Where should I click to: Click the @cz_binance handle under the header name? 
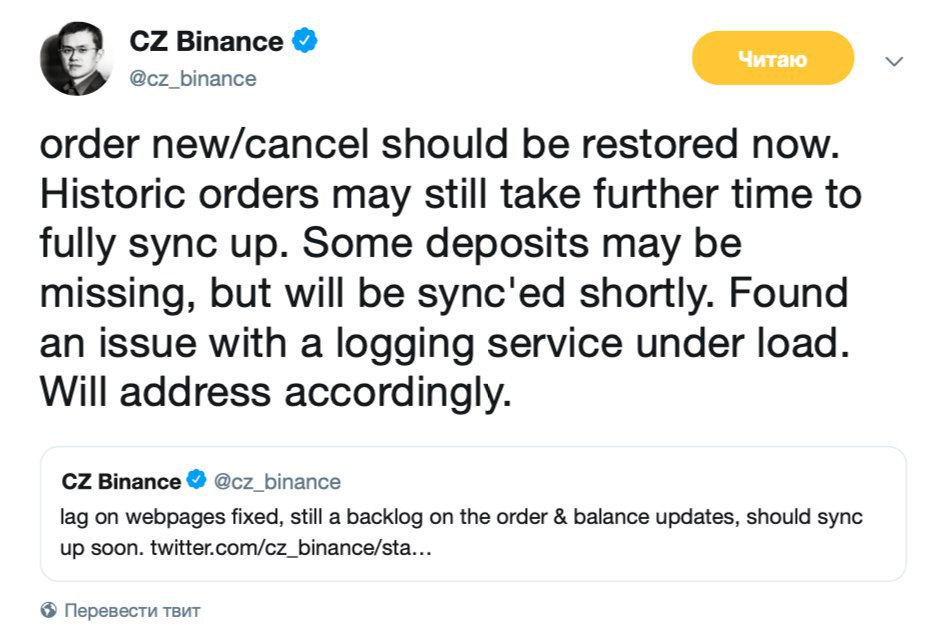point(194,78)
